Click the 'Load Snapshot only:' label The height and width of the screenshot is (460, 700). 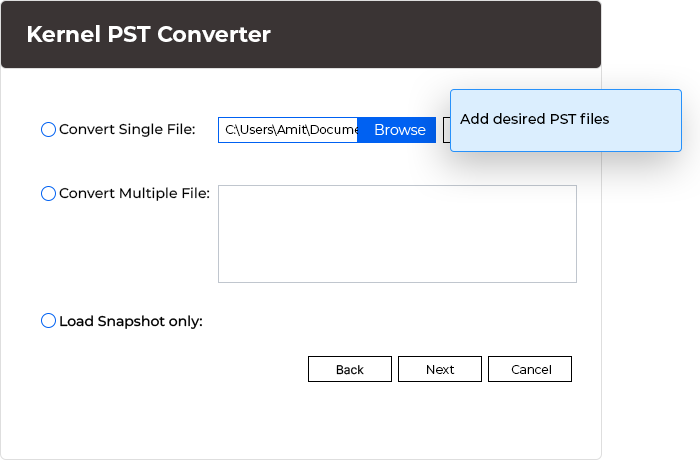click(131, 321)
